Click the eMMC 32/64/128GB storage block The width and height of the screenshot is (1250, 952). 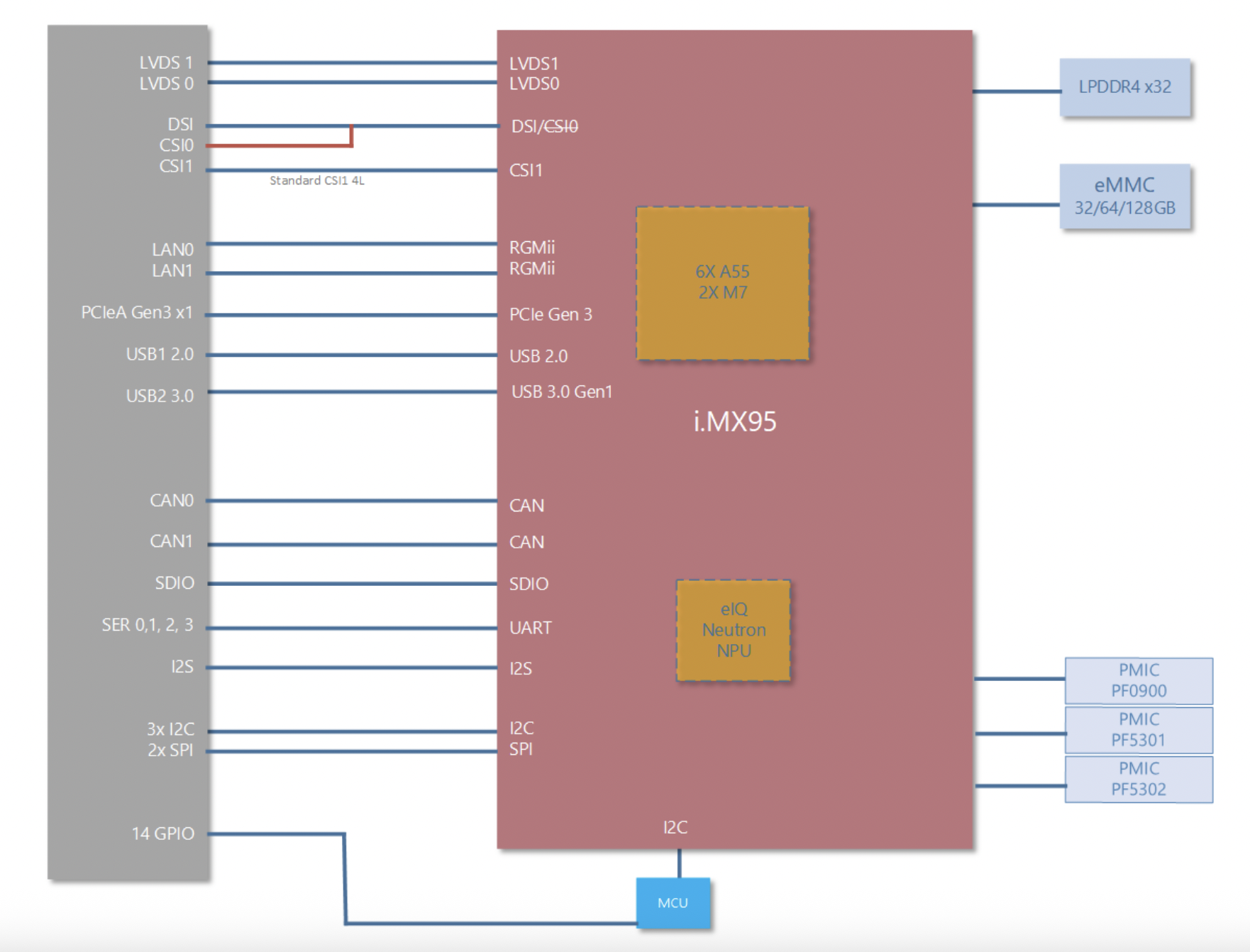(1124, 197)
